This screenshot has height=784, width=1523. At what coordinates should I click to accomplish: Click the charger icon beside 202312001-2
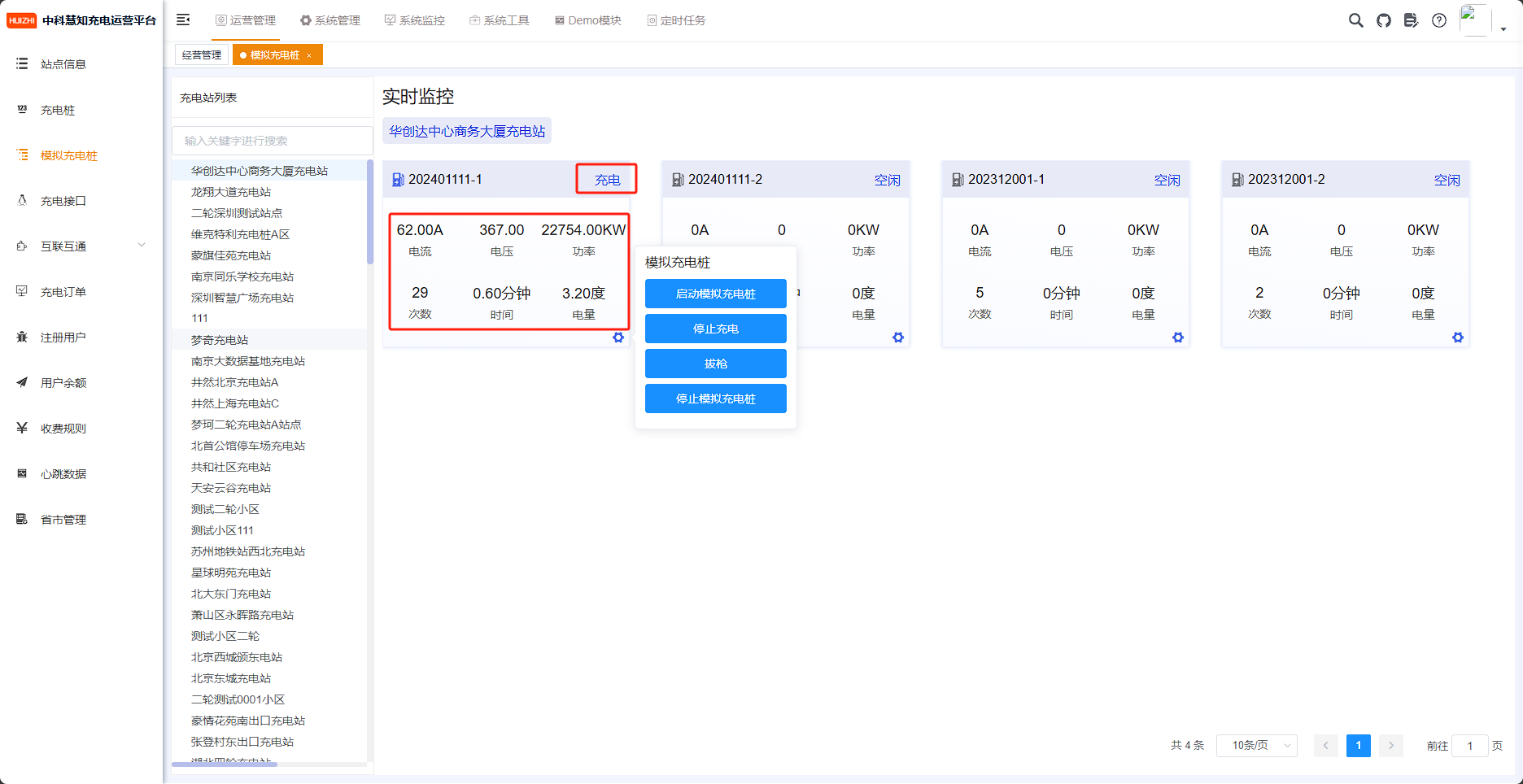(1237, 180)
